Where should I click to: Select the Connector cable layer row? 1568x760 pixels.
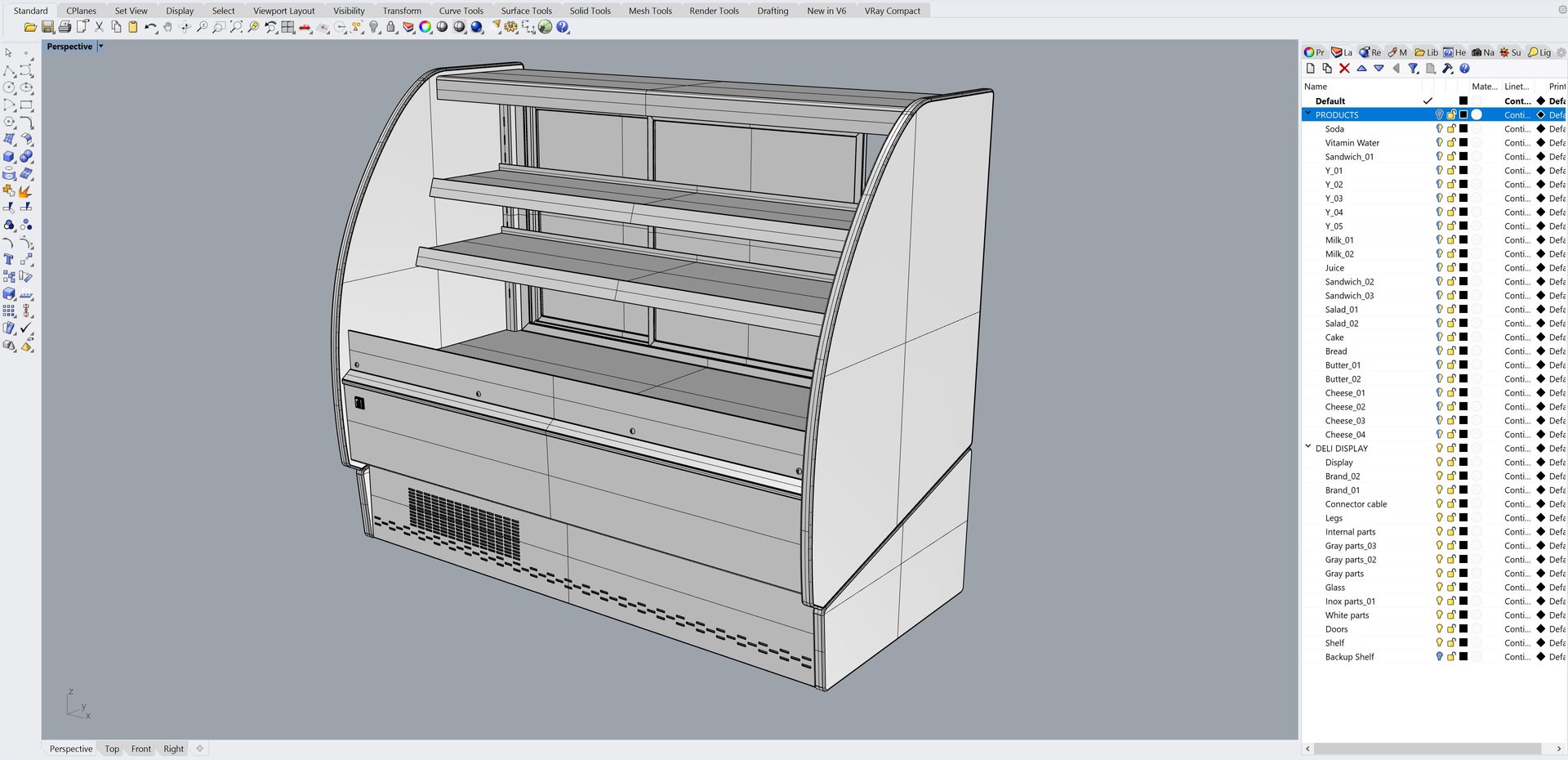tap(1434, 503)
